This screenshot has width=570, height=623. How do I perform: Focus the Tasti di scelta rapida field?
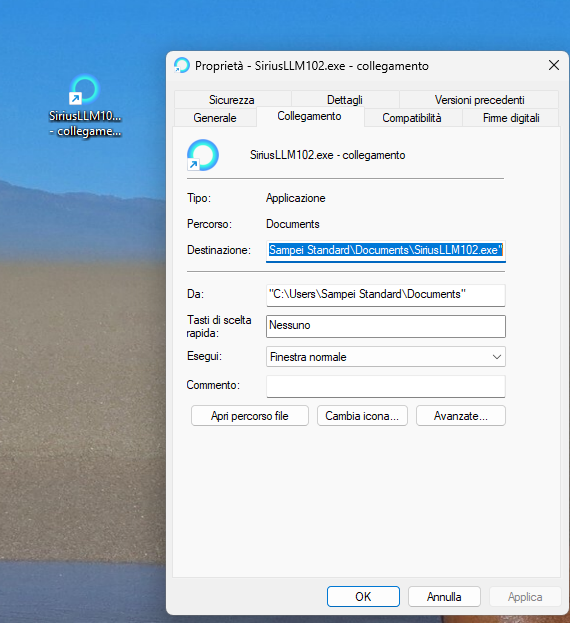coord(386,326)
